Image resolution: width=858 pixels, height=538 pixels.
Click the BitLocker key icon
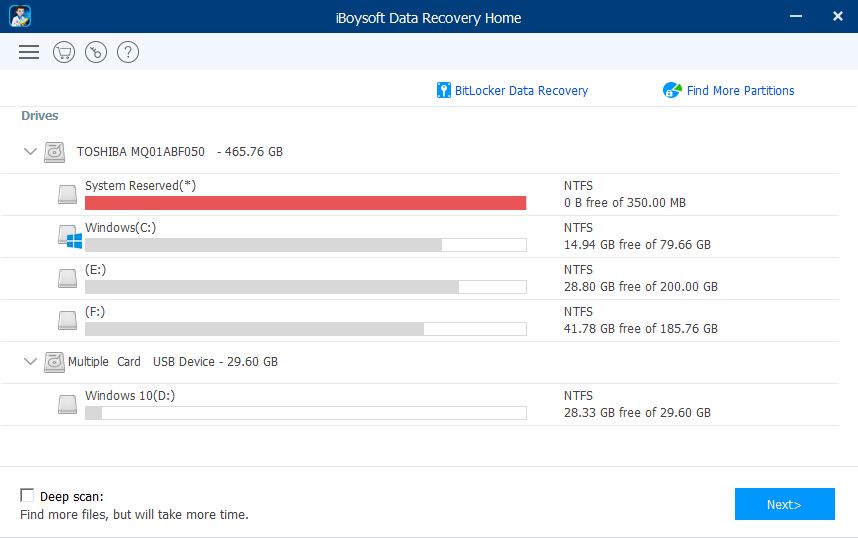[x=443, y=90]
